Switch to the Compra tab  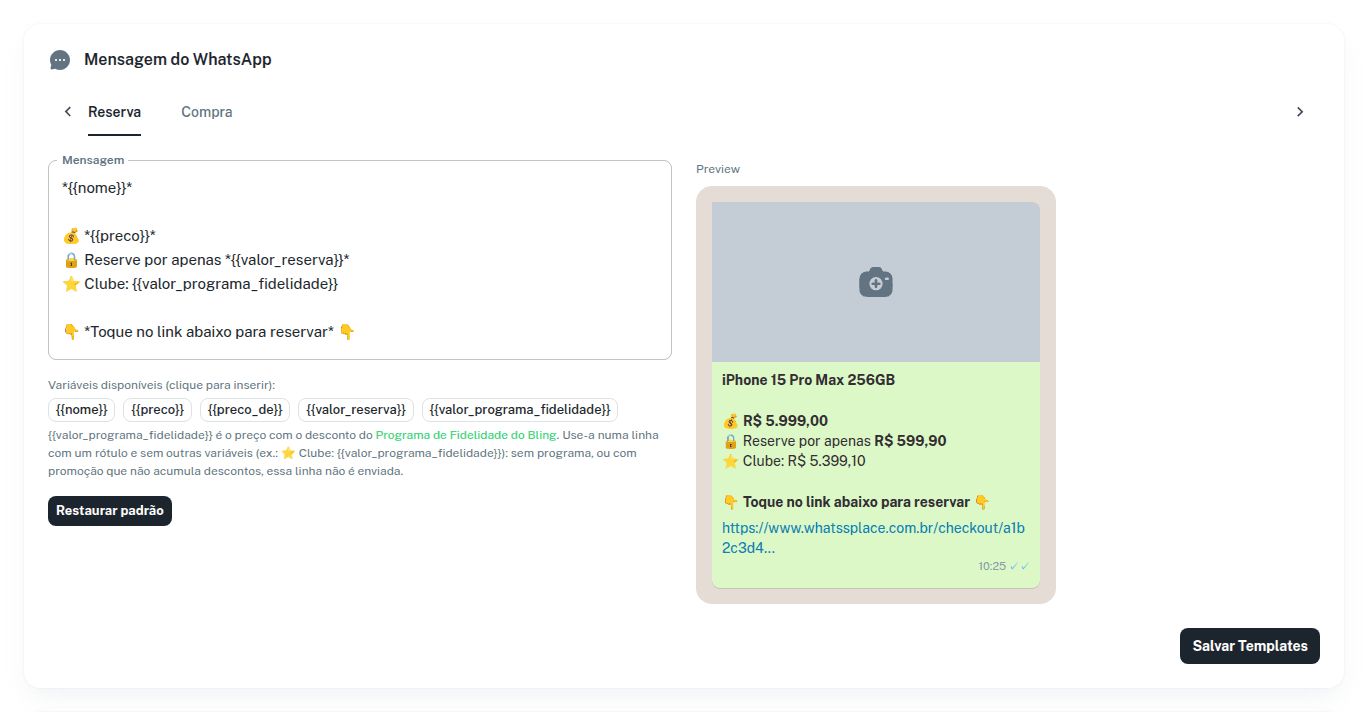point(207,112)
